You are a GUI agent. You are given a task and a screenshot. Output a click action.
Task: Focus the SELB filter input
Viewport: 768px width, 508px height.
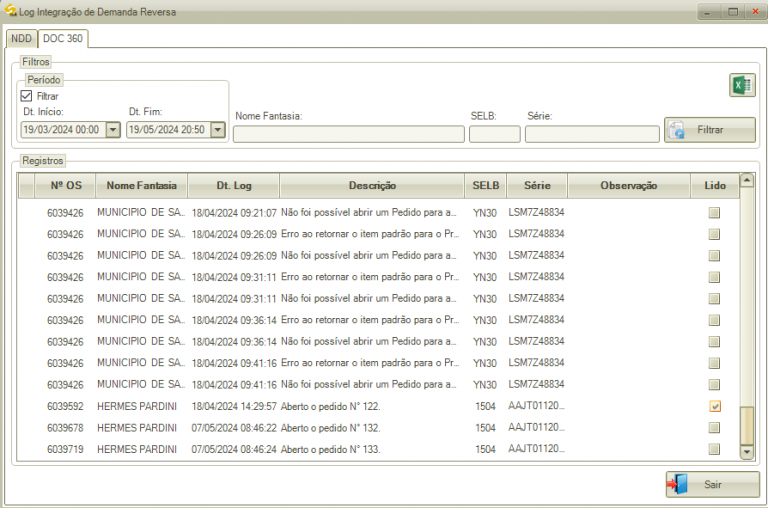pyautogui.click(x=494, y=134)
